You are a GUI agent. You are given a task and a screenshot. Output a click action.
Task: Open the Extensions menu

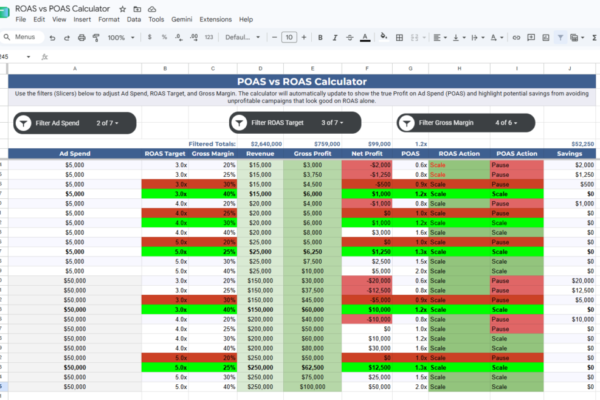tap(215, 20)
